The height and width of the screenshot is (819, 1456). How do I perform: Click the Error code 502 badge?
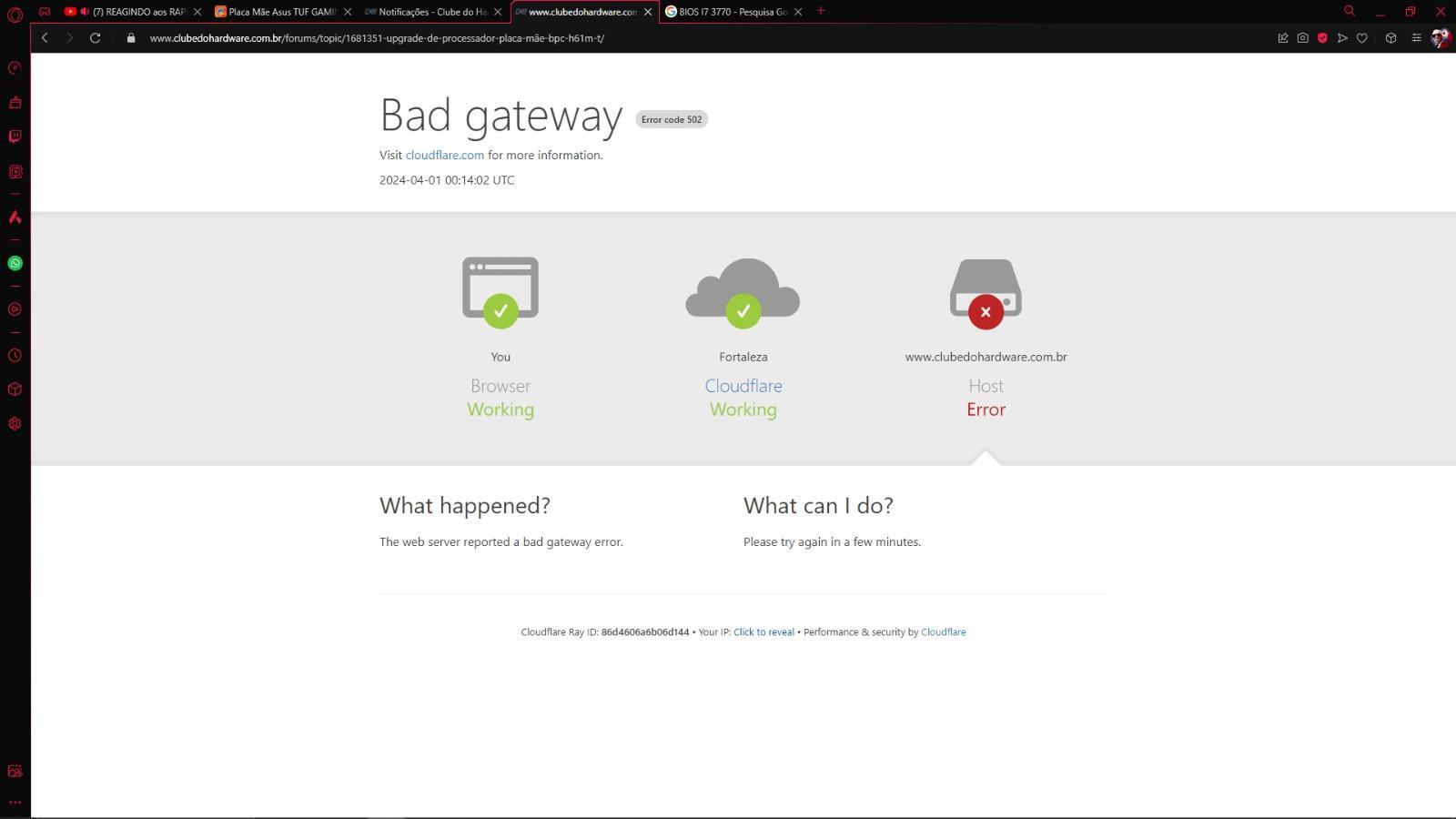tap(672, 119)
